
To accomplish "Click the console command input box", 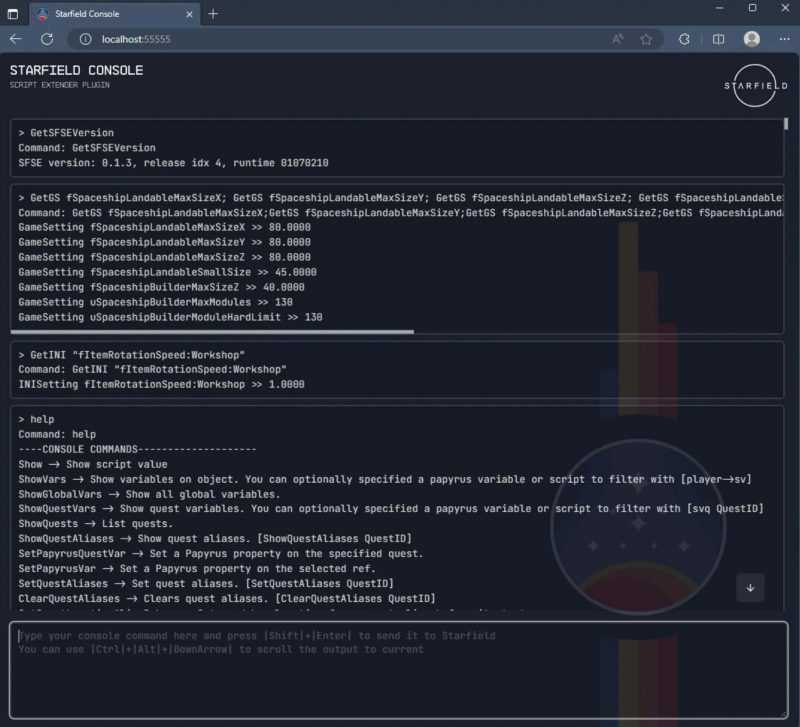I will tap(398, 670).
